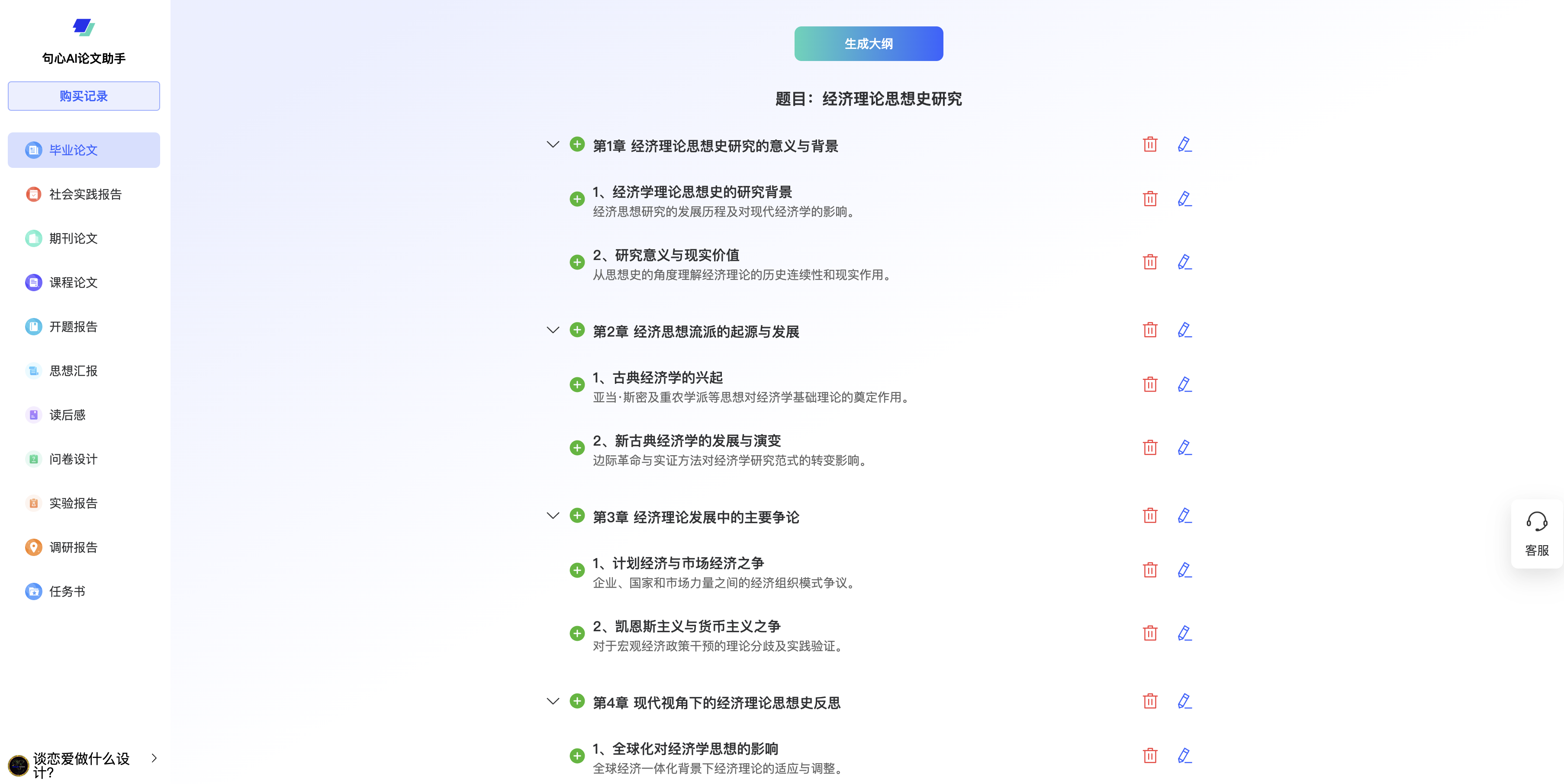Open 课程论文 in sidebar
This screenshot has height=784, width=1564.
coord(84,283)
